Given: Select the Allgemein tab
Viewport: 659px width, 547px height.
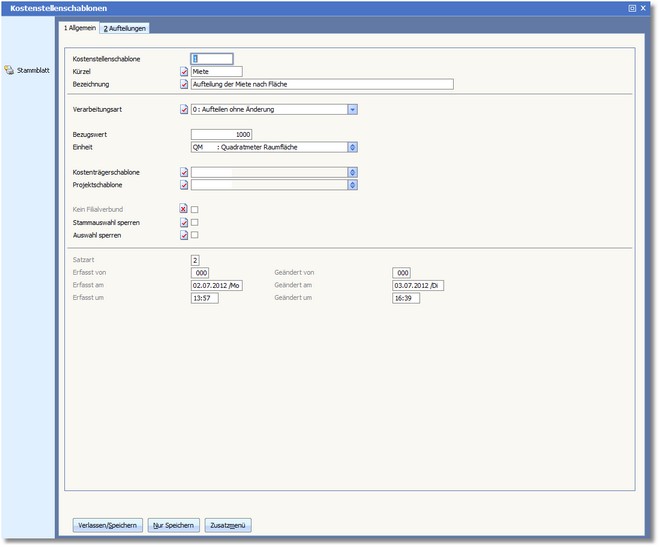Looking at the screenshot, I should [x=79, y=28].
